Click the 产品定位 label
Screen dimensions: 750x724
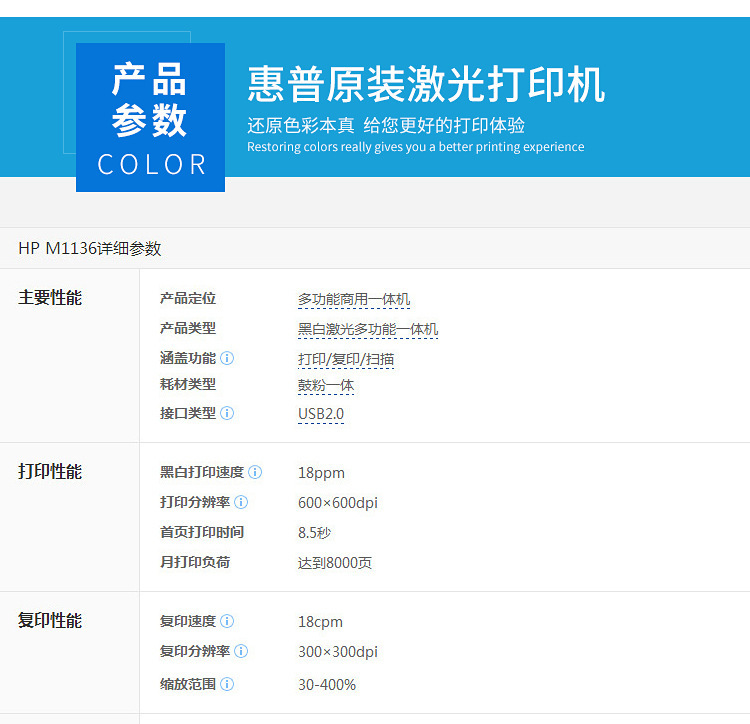(x=188, y=298)
